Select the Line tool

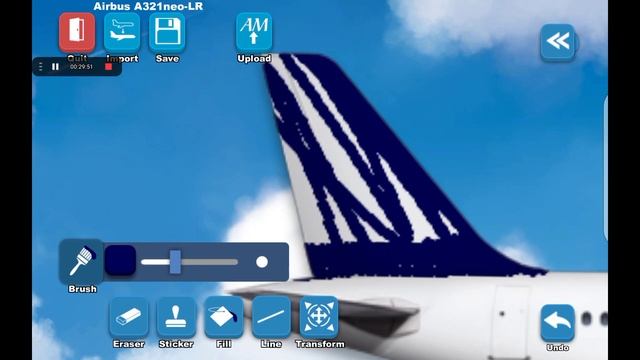tap(271, 317)
